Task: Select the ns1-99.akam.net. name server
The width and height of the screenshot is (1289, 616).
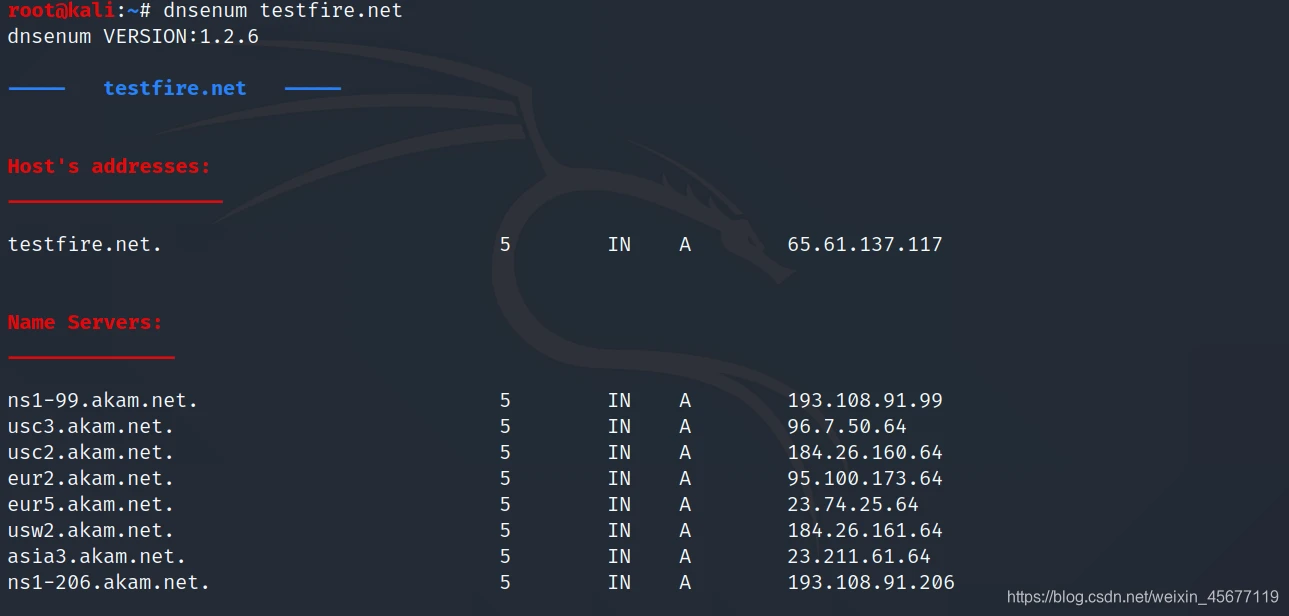Action: click(x=103, y=401)
